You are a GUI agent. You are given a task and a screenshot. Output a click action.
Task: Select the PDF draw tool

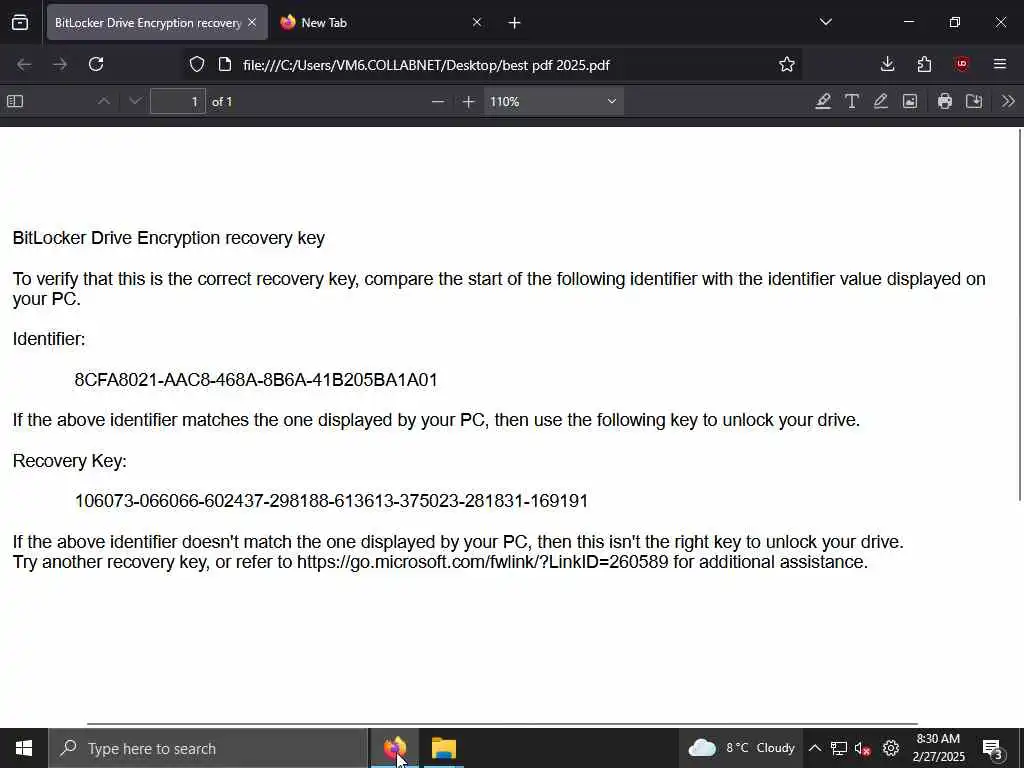pyautogui.click(x=880, y=101)
